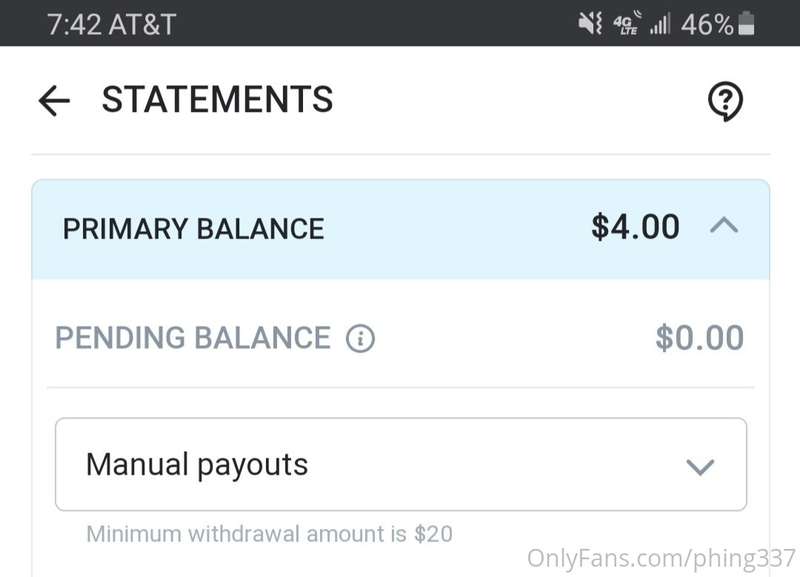
Task: Tap the back arrow to leave Statements
Action: click(54, 100)
